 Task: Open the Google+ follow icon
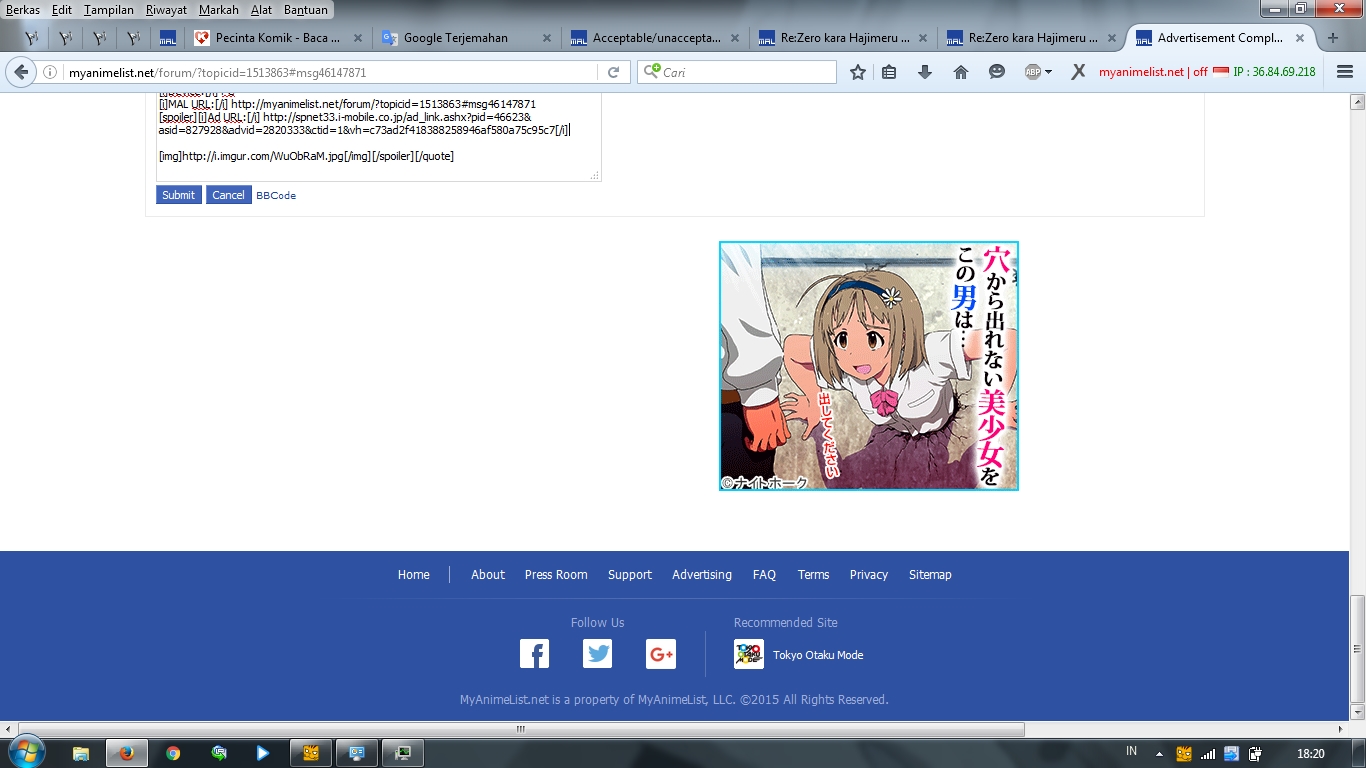point(661,654)
